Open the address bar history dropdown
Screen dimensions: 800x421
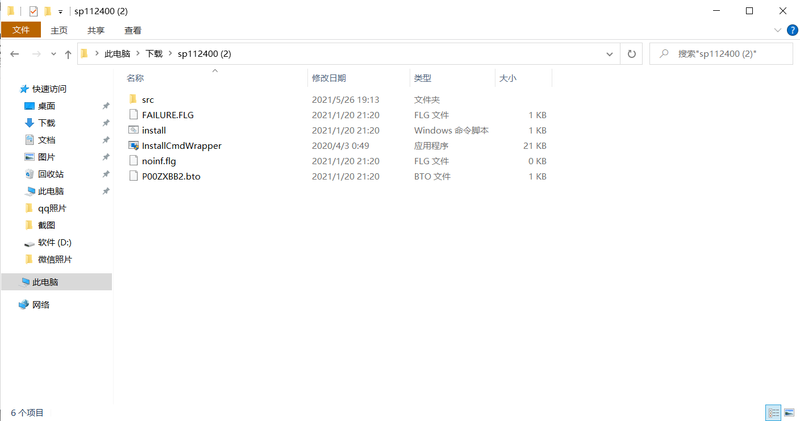click(609, 54)
